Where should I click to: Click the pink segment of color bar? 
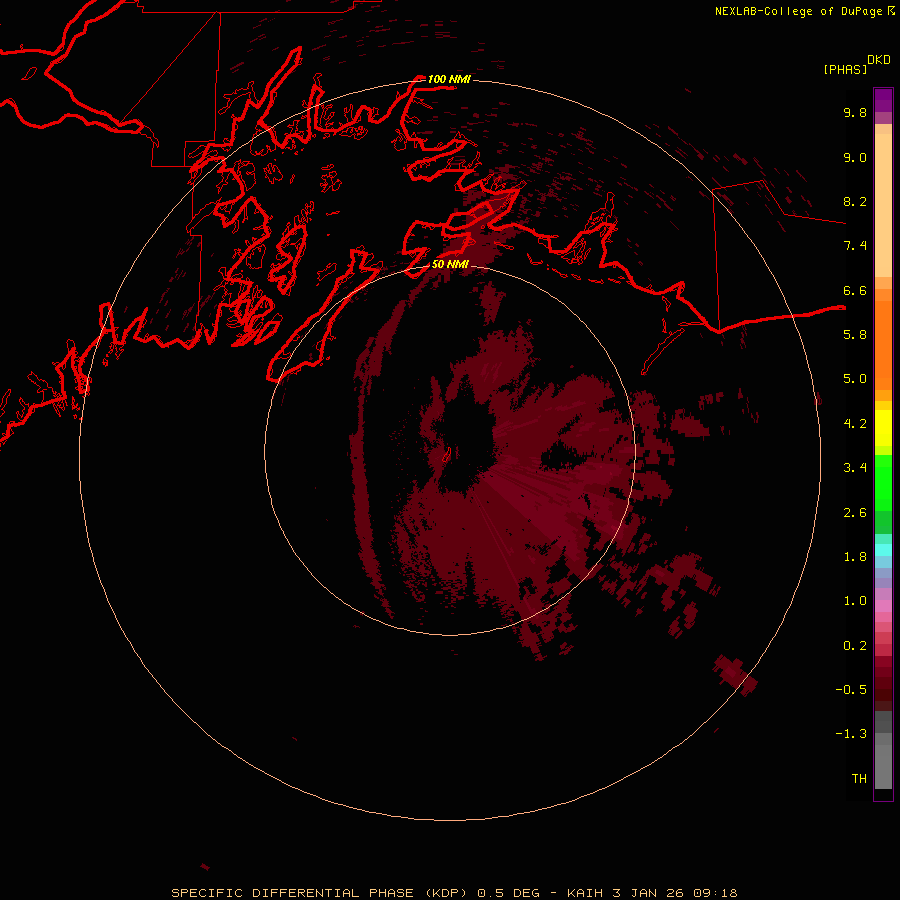click(x=883, y=606)
